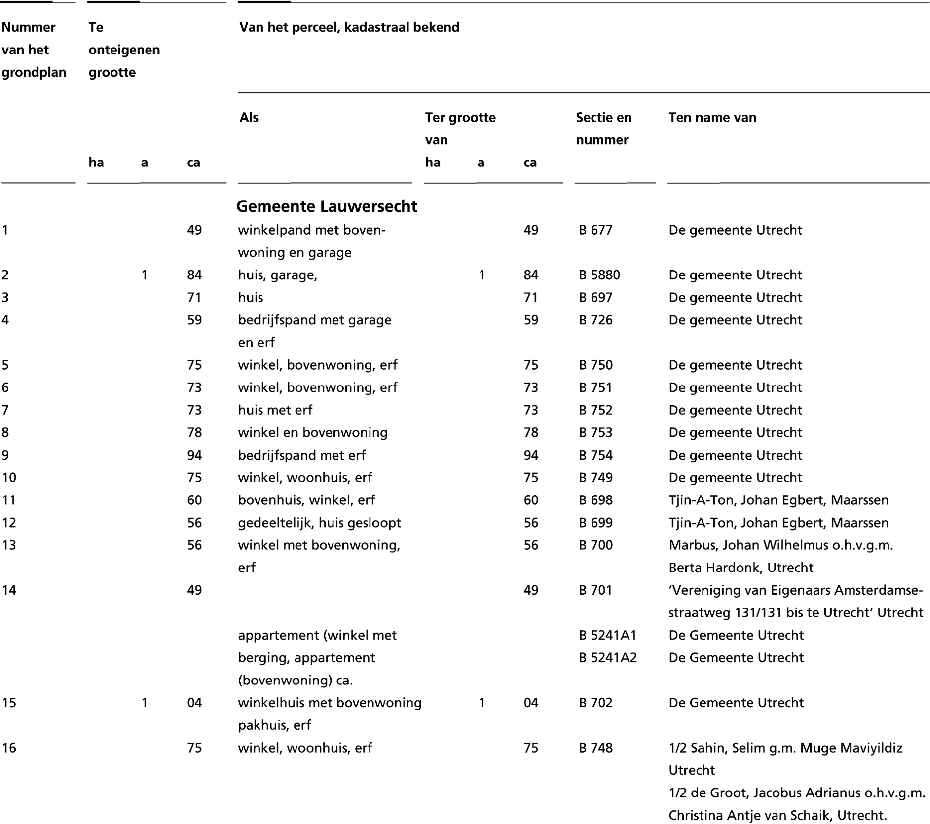Click 'woning en garage' description line
Image resolution: width=930 pixels, height=824 pixels.
[294, 253]
